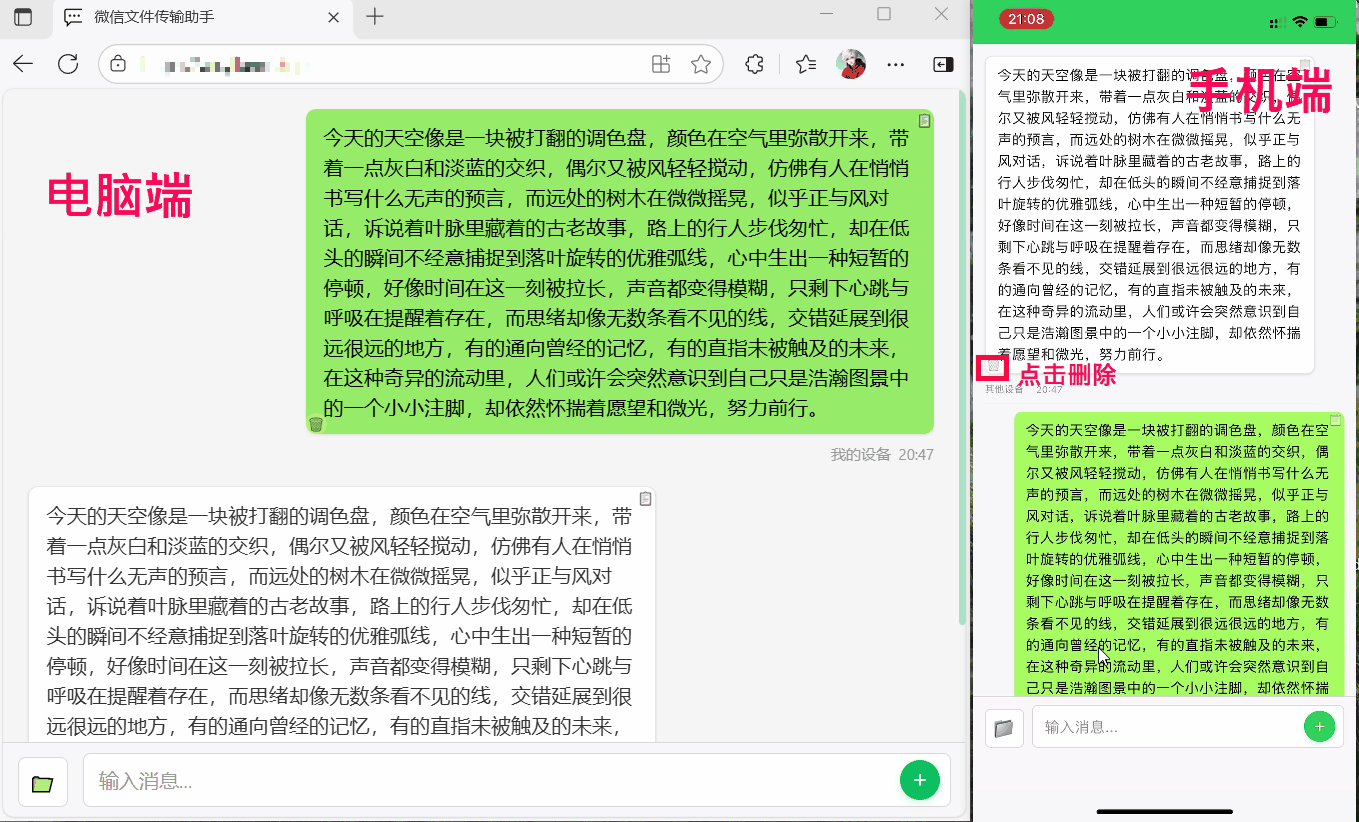Copy the white received message on desktop
The image size is (1359, 822).
[x=645, y=498]
